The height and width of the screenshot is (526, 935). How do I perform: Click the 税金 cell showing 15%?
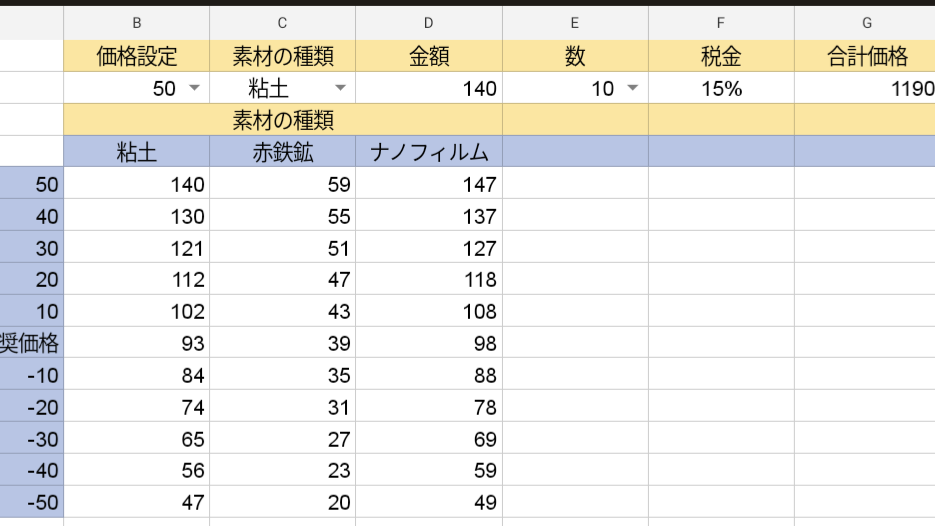[x=721, y=89]
